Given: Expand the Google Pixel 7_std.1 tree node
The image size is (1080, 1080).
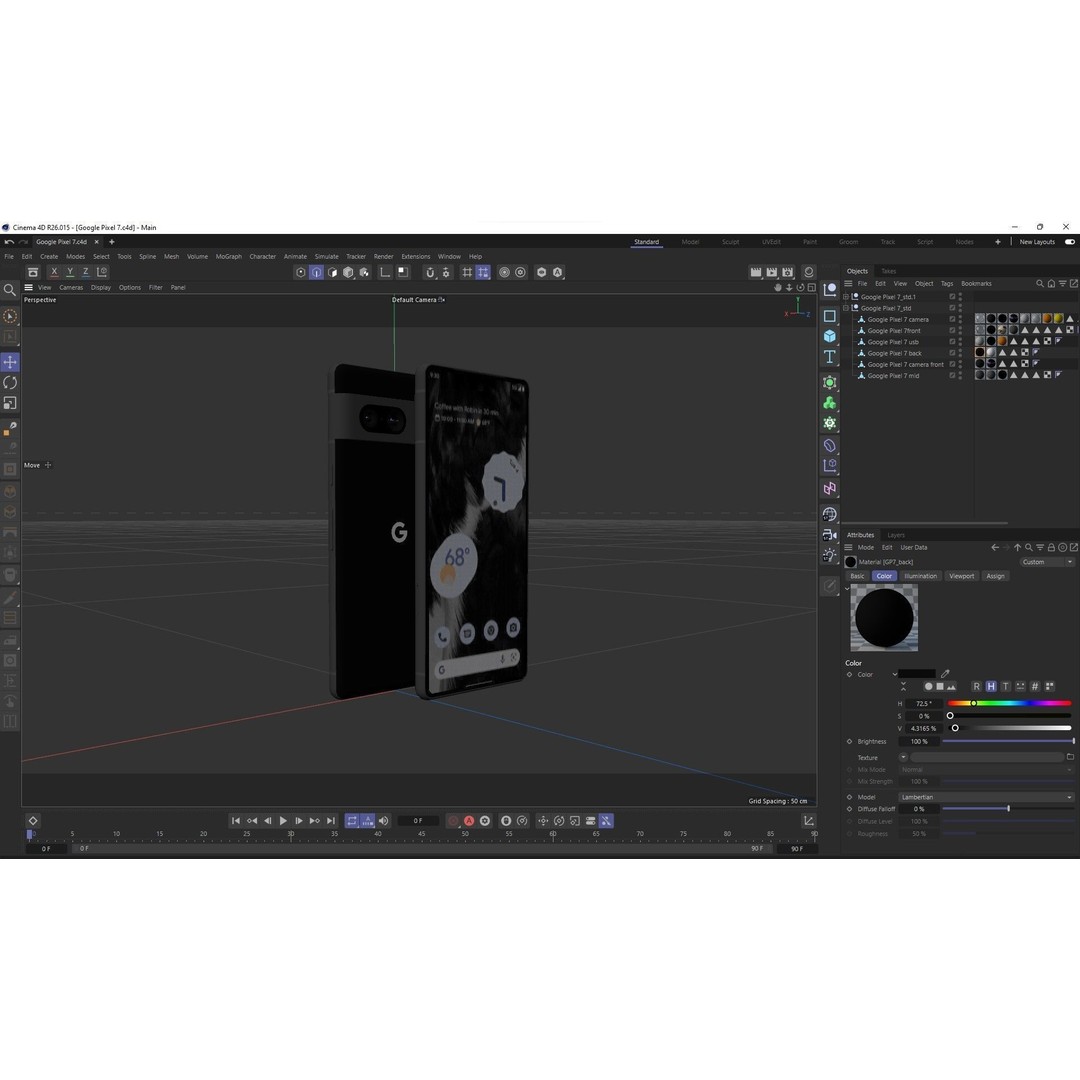Looking at the screenshot, I should tap(846, 297).
